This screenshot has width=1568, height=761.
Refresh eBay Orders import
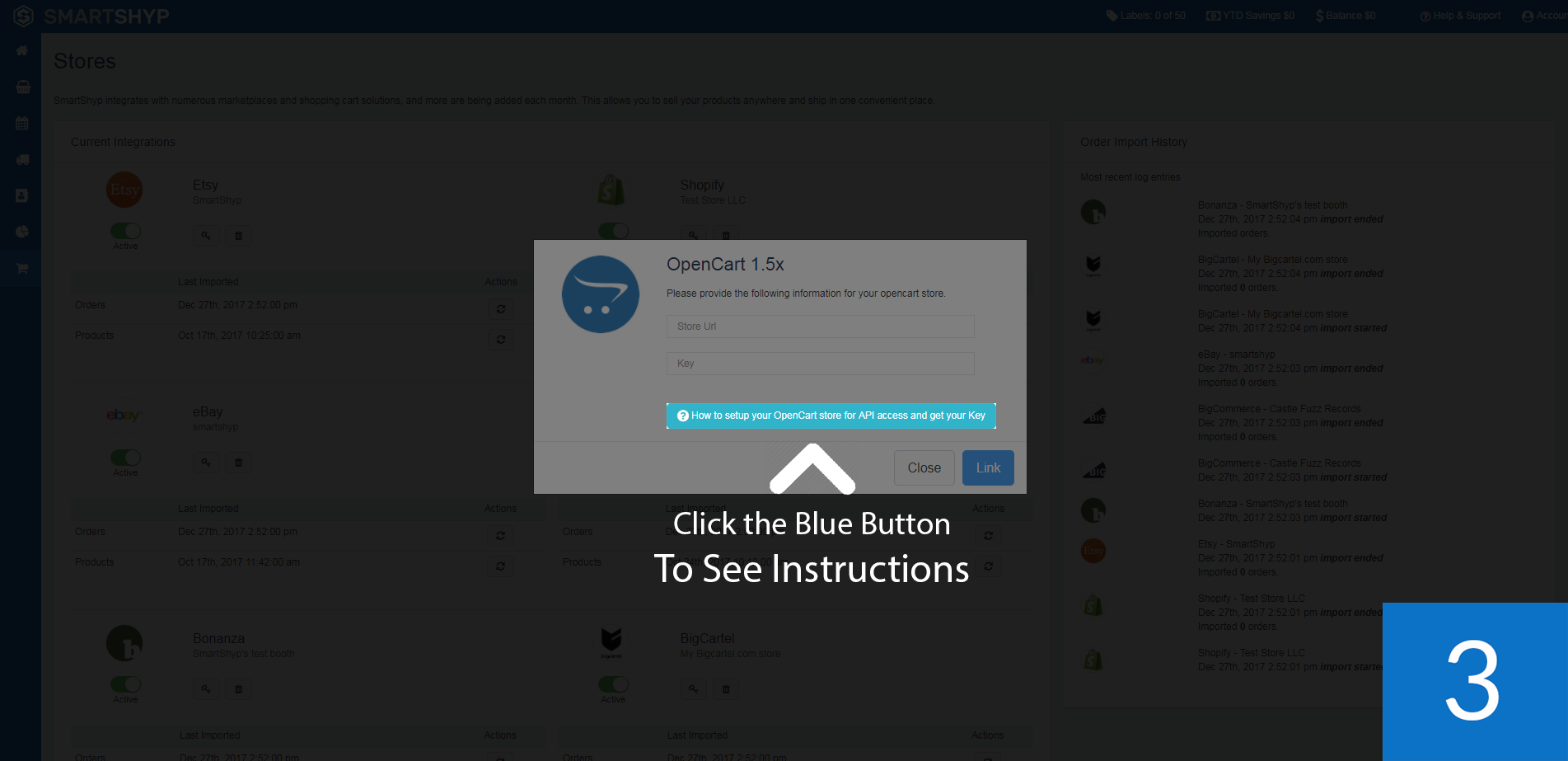500,536
